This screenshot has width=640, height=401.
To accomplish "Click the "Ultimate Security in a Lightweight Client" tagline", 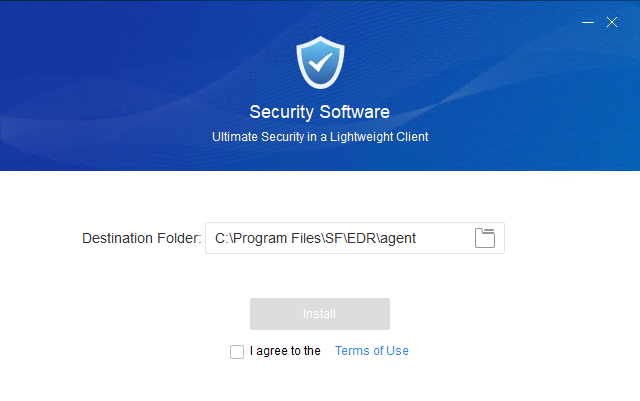I will (x=320, y=137).
